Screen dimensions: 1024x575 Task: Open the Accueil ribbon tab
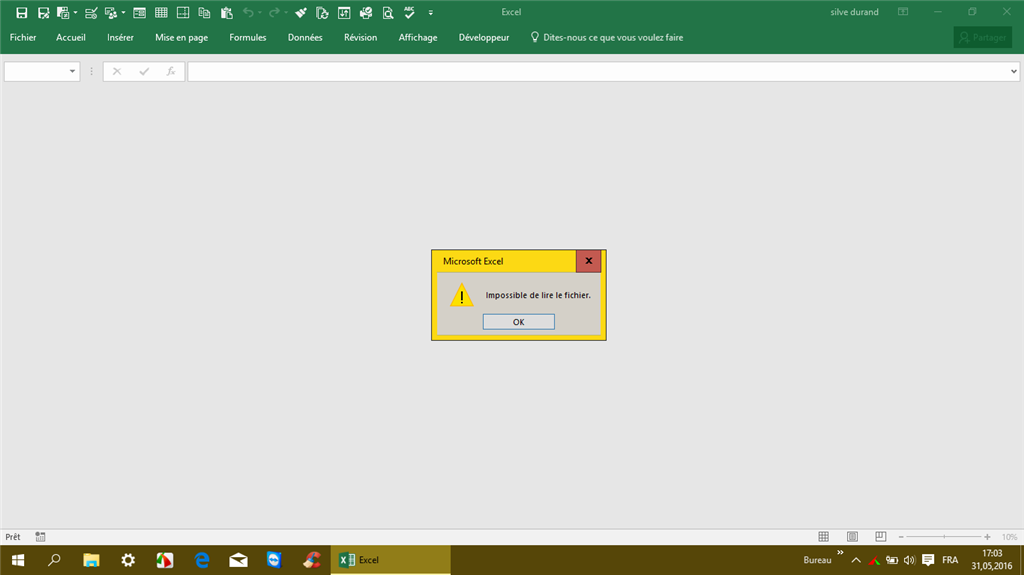tap(71, 37)
